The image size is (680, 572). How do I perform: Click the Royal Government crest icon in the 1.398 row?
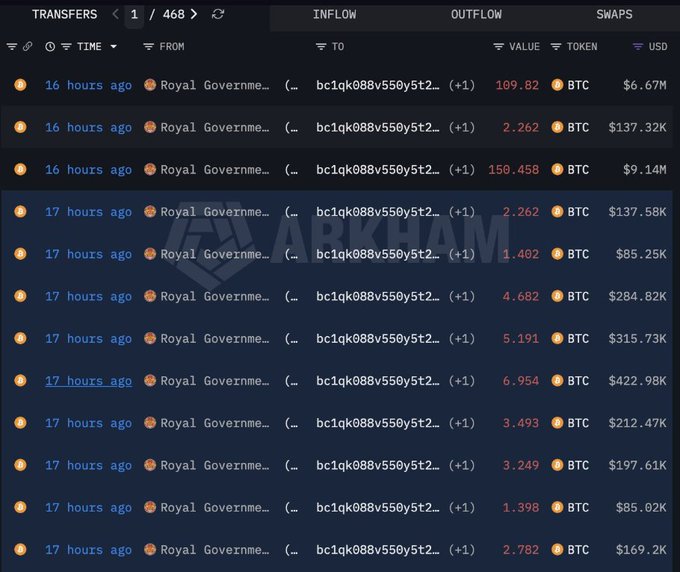tap(150, 507)
